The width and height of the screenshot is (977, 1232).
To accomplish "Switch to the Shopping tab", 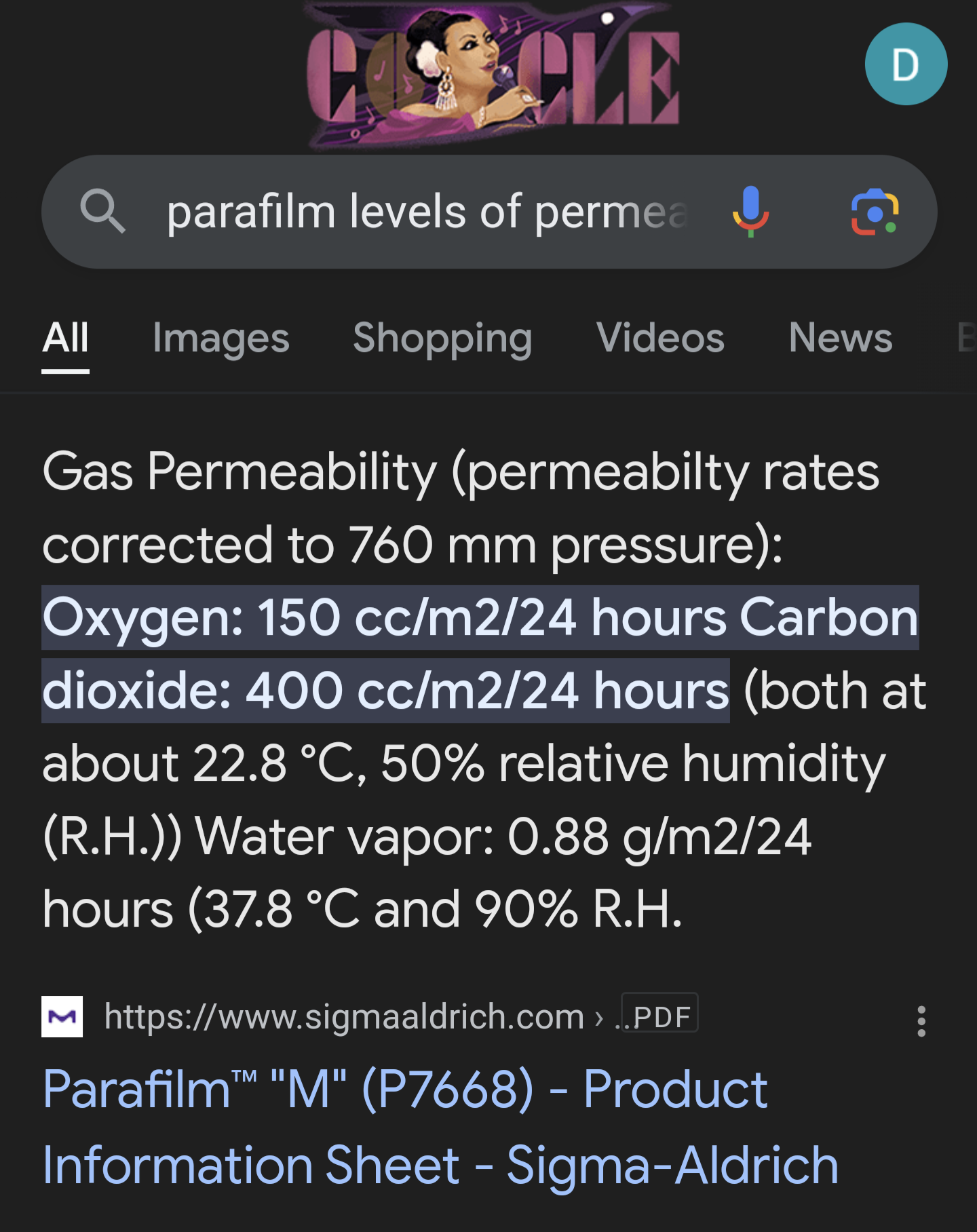I will (x=442, y=339).
